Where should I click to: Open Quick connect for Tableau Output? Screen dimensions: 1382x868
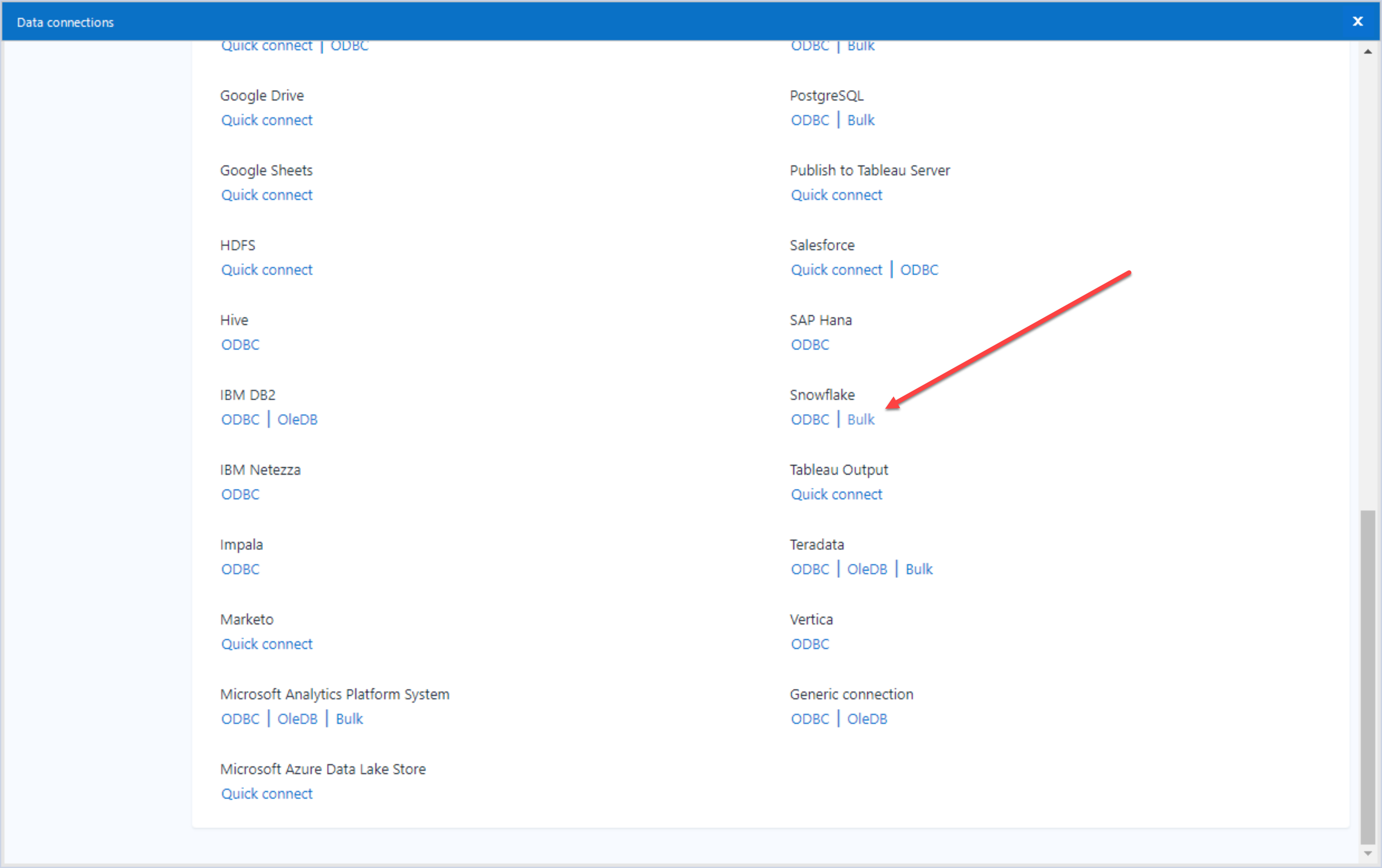point(836,494)
